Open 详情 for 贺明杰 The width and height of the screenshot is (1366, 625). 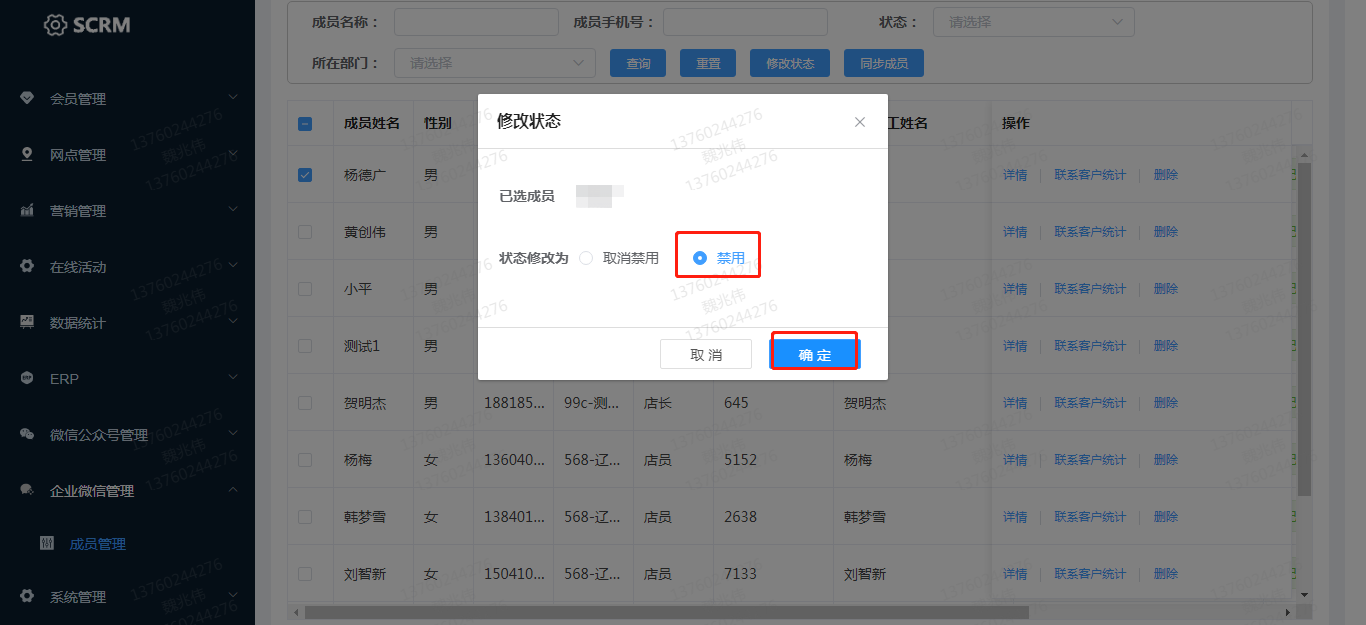pyautogui.click(x=1015, y=403)
